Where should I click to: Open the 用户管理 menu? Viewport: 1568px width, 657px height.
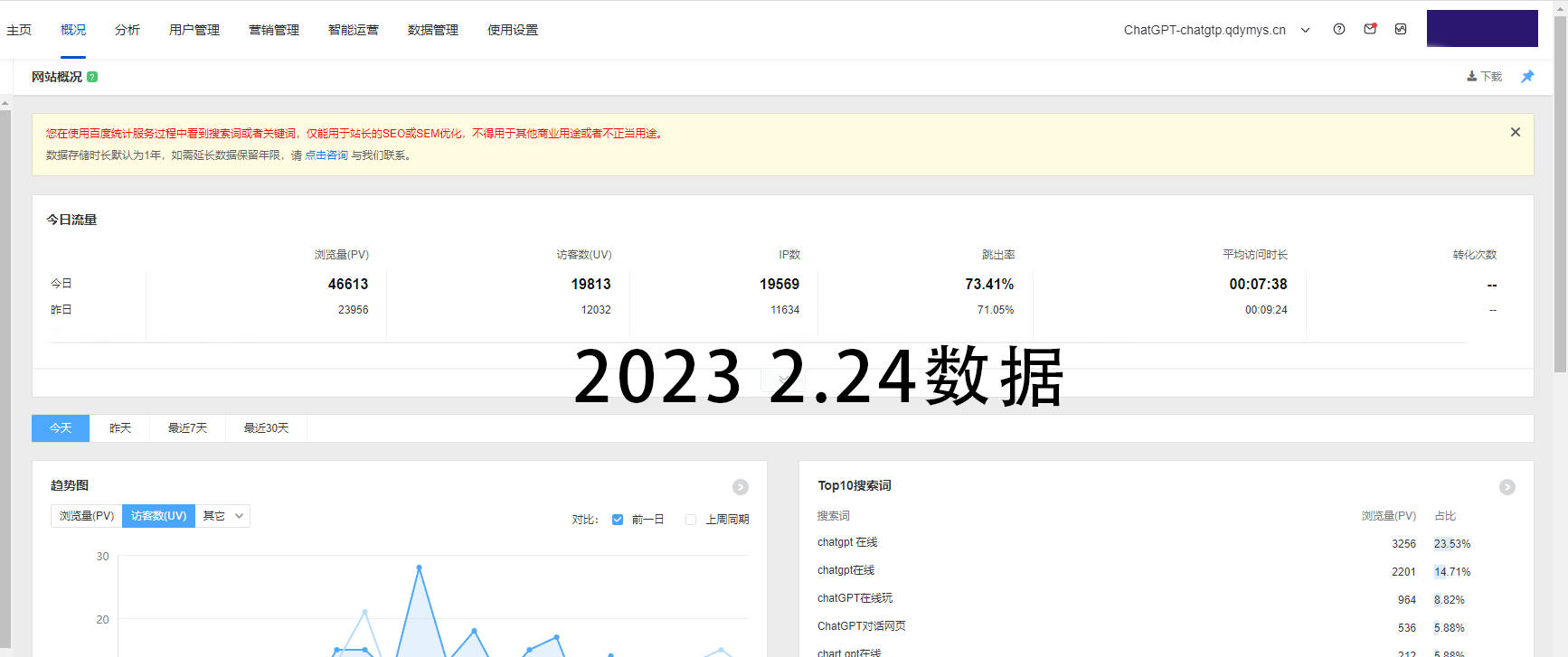tap(194, 30)
